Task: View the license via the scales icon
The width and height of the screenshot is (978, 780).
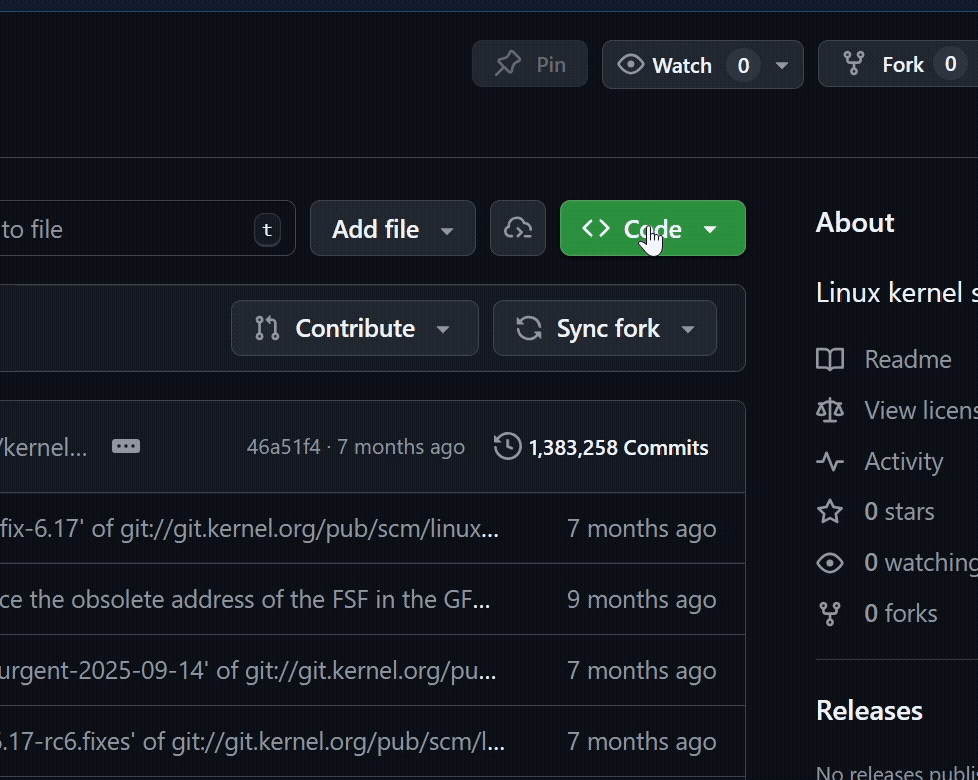Action: [830, 410]
